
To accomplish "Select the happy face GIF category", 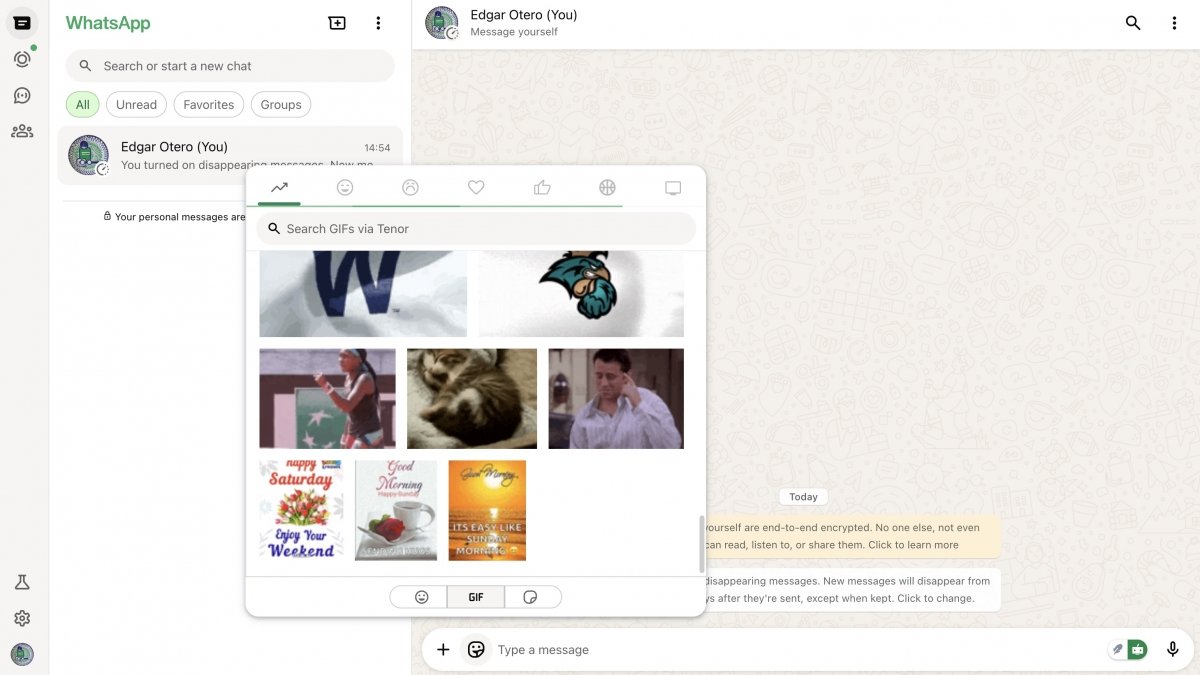I will point(345,187).
